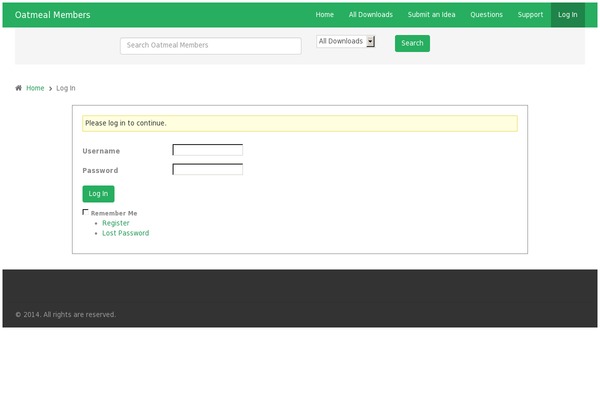Follow the Register link
Screen dimensions: 600x400
point(116,223)
